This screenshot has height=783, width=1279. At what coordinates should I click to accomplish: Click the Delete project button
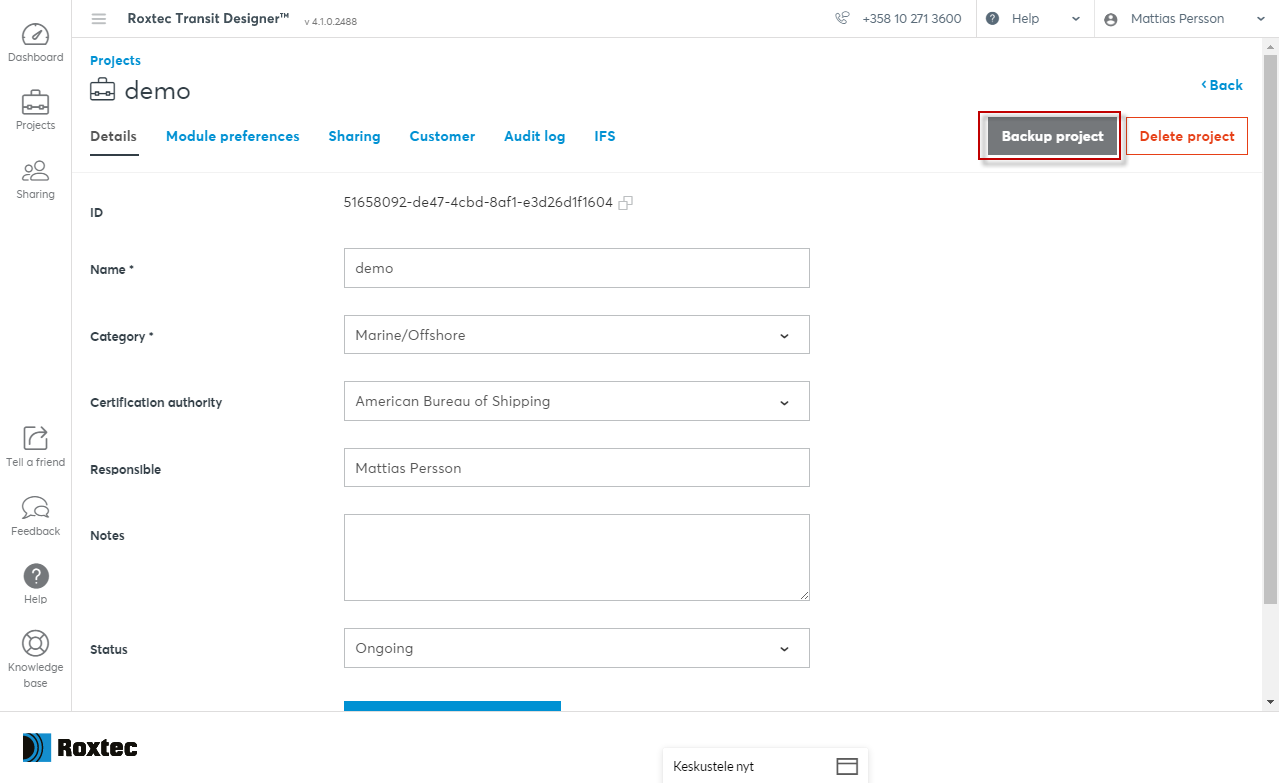(1186, 136)
